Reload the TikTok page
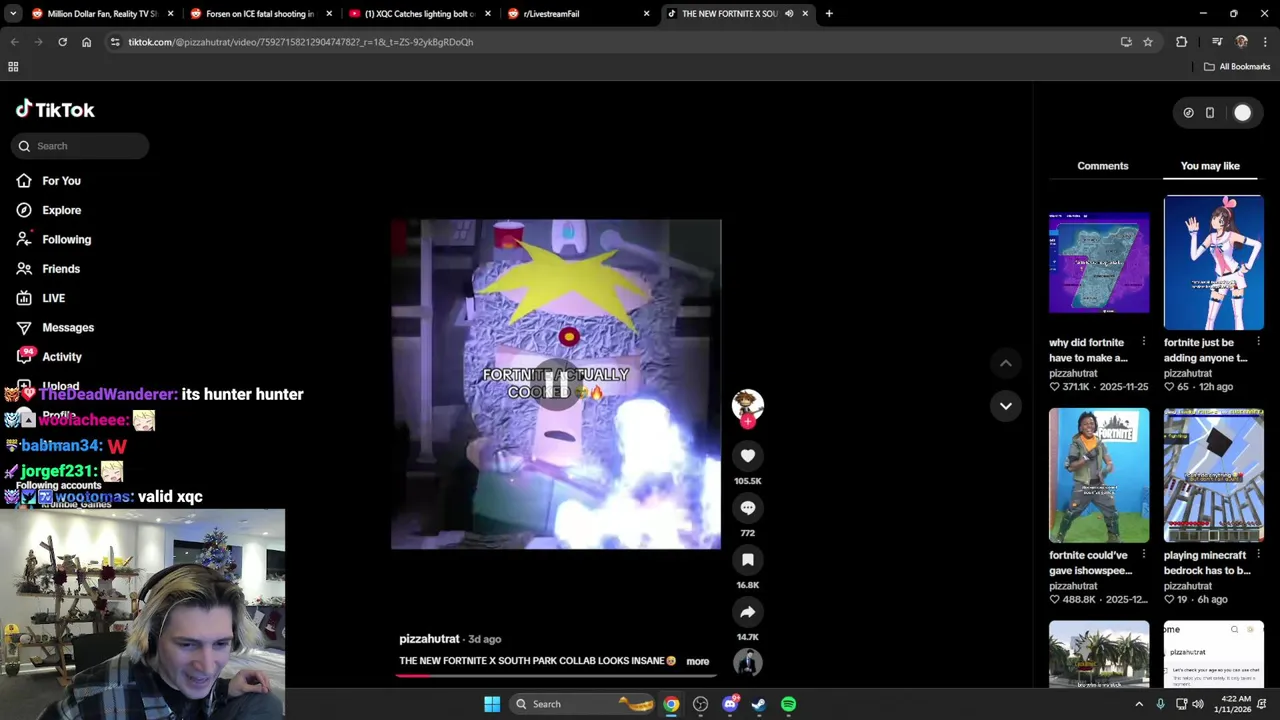Image resolution: width=1280 pixels, height=720 pixels. (x=62, y=42)
